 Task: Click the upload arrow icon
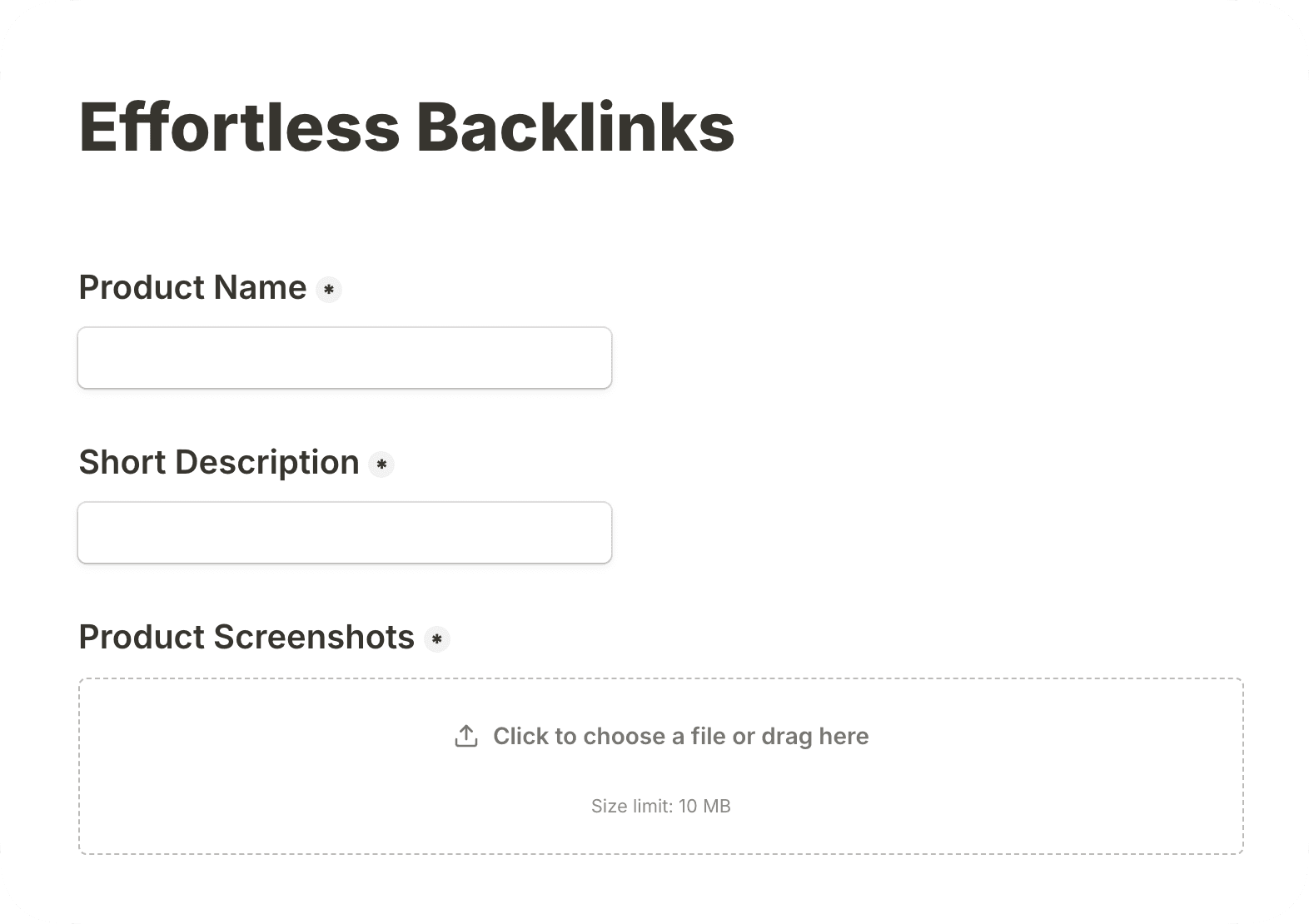[x=466, y=736]
